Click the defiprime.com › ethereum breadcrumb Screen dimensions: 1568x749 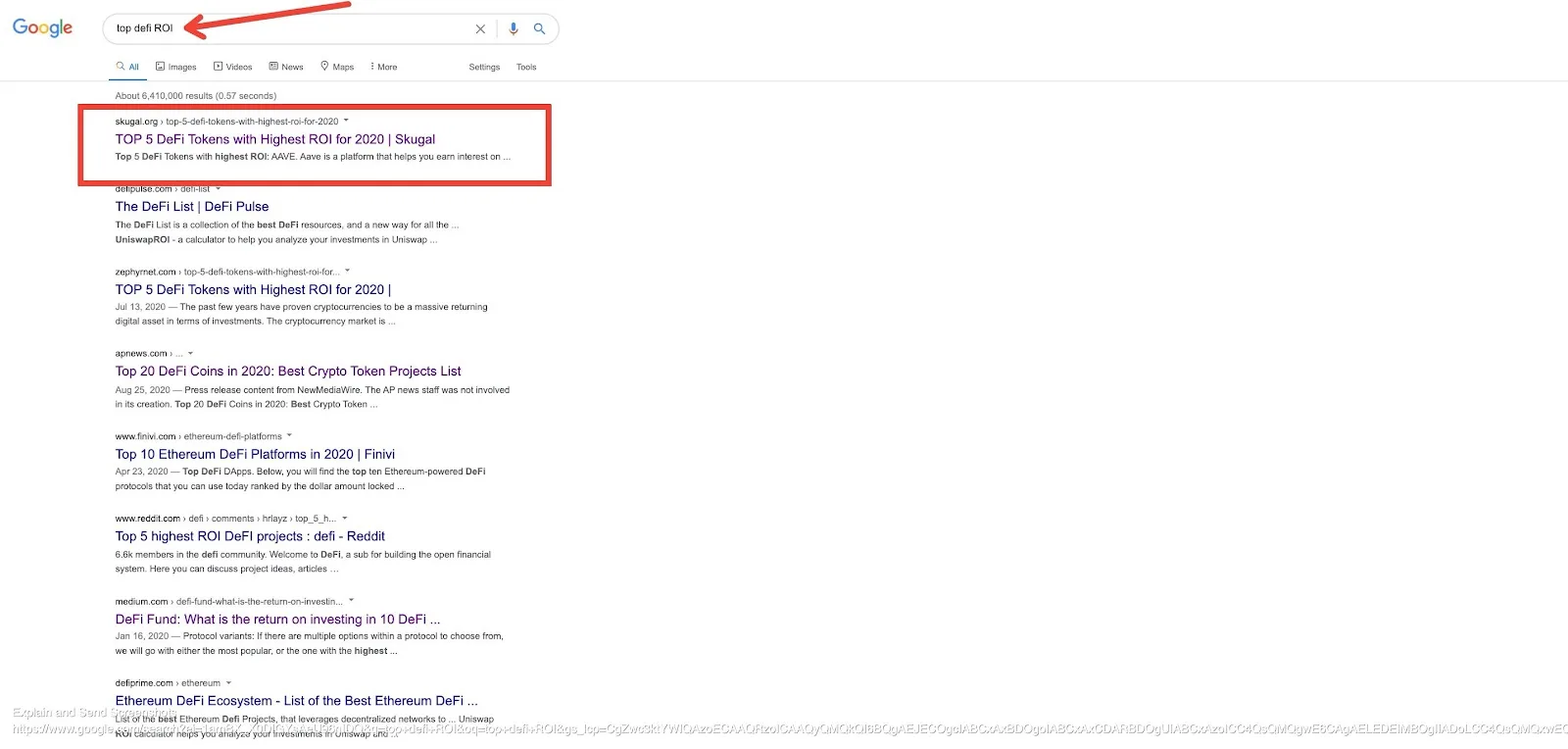[168, 683]
